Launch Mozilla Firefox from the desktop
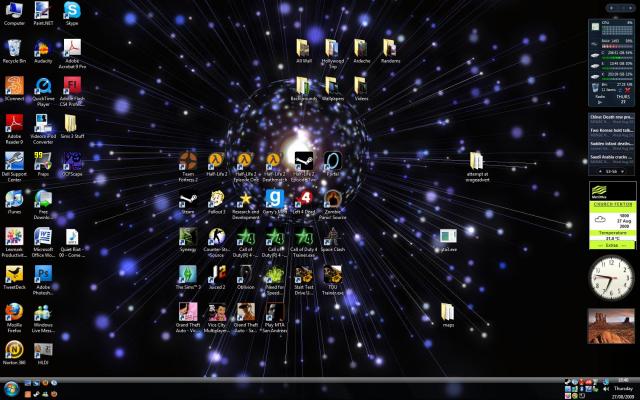The height and width of the screenshot is (400, 640). click(x=14, y=317)
